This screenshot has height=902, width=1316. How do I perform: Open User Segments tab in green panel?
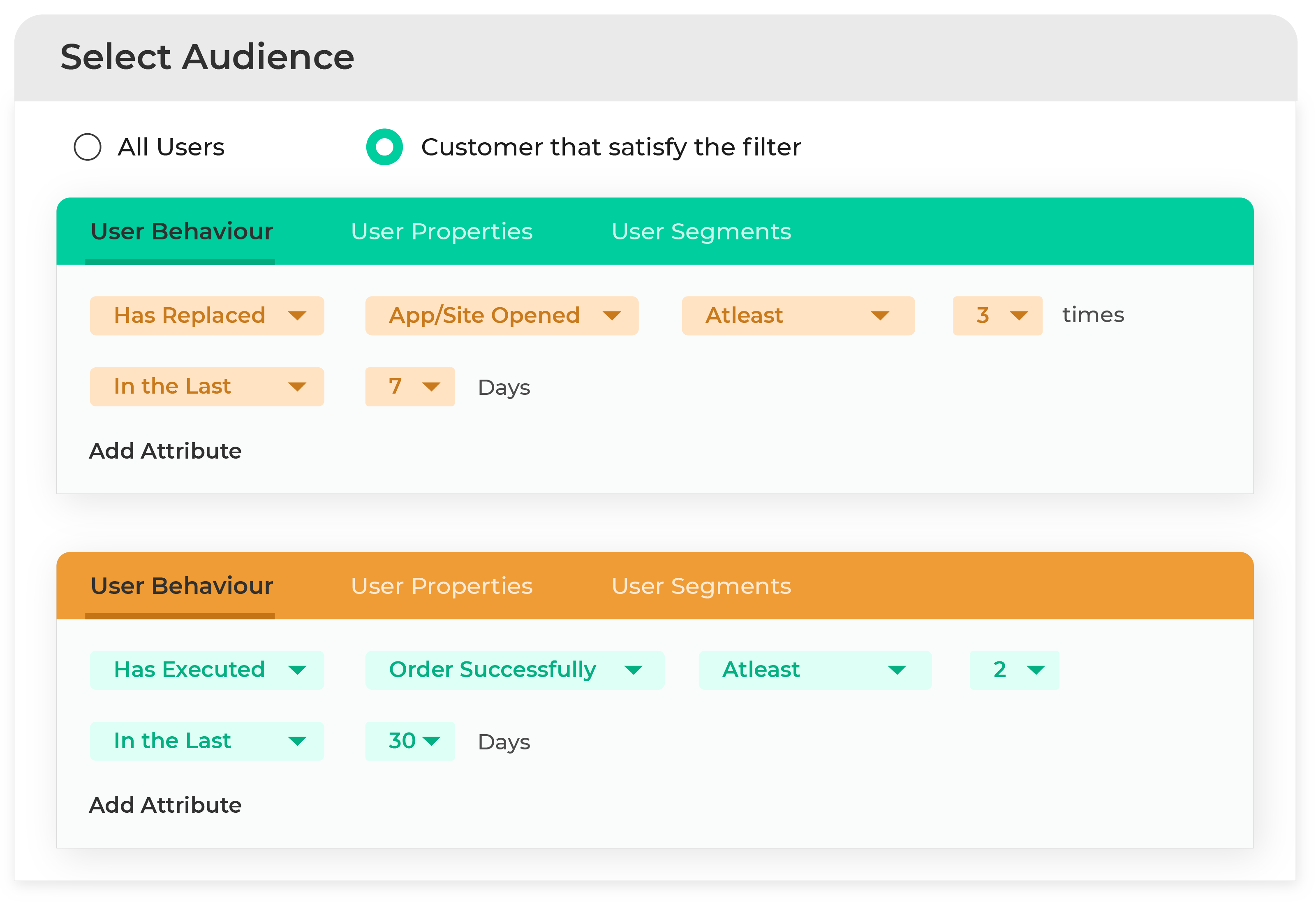701,232
